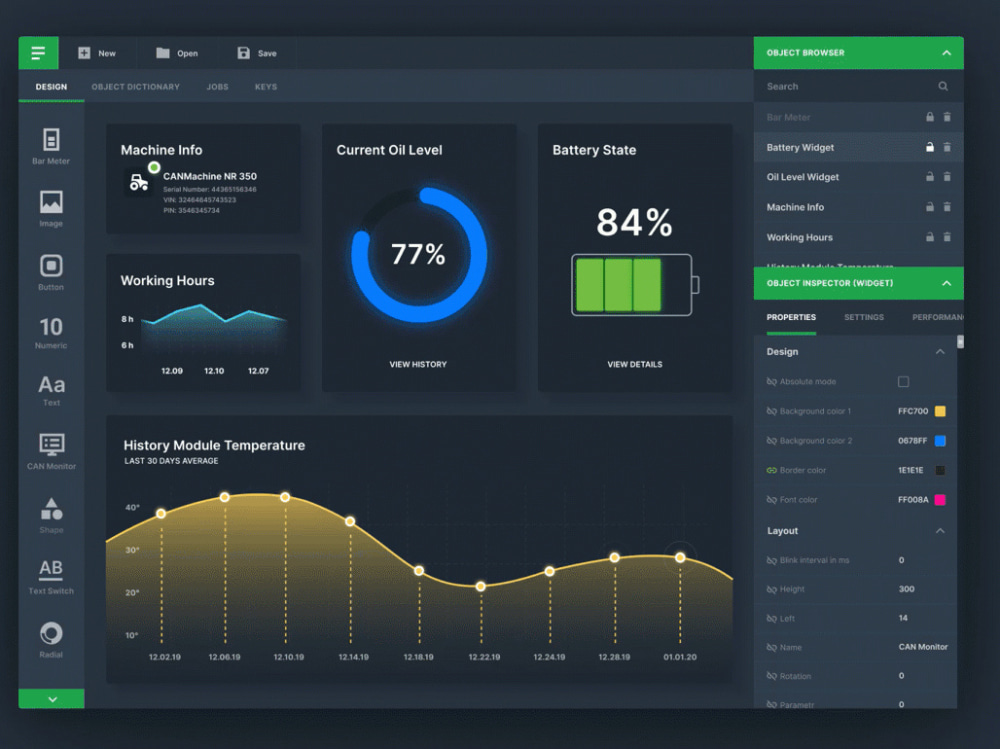
Task: Click the search magnifier icon
Action: 943,86
